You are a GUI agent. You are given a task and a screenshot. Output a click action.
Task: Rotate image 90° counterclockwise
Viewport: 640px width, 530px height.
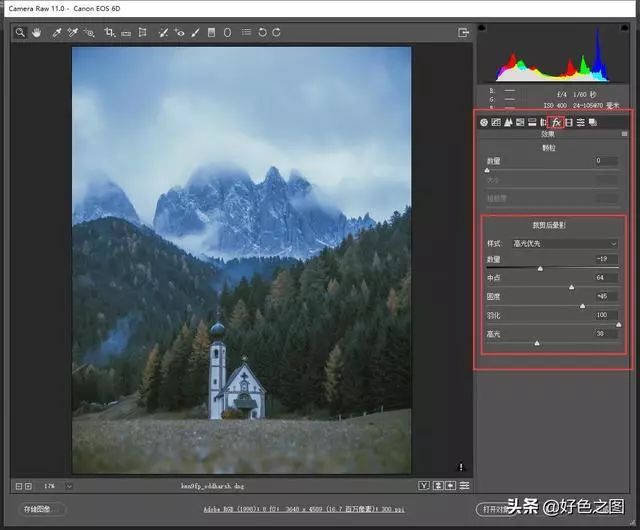[x=262, y=32]
